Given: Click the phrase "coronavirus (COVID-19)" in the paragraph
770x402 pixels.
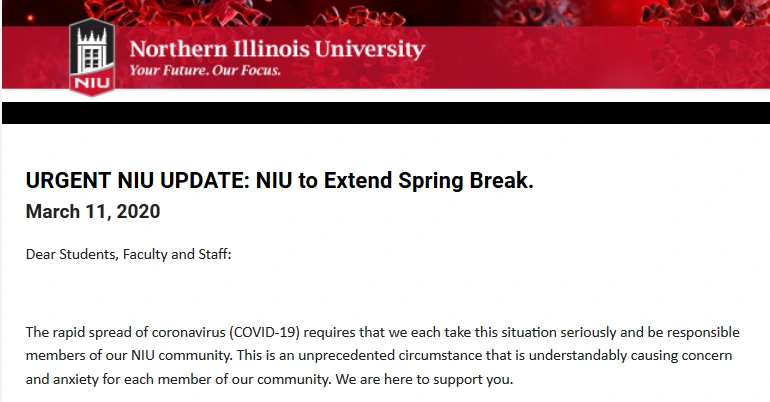Looking at the screenshot, I should [226, 332].
